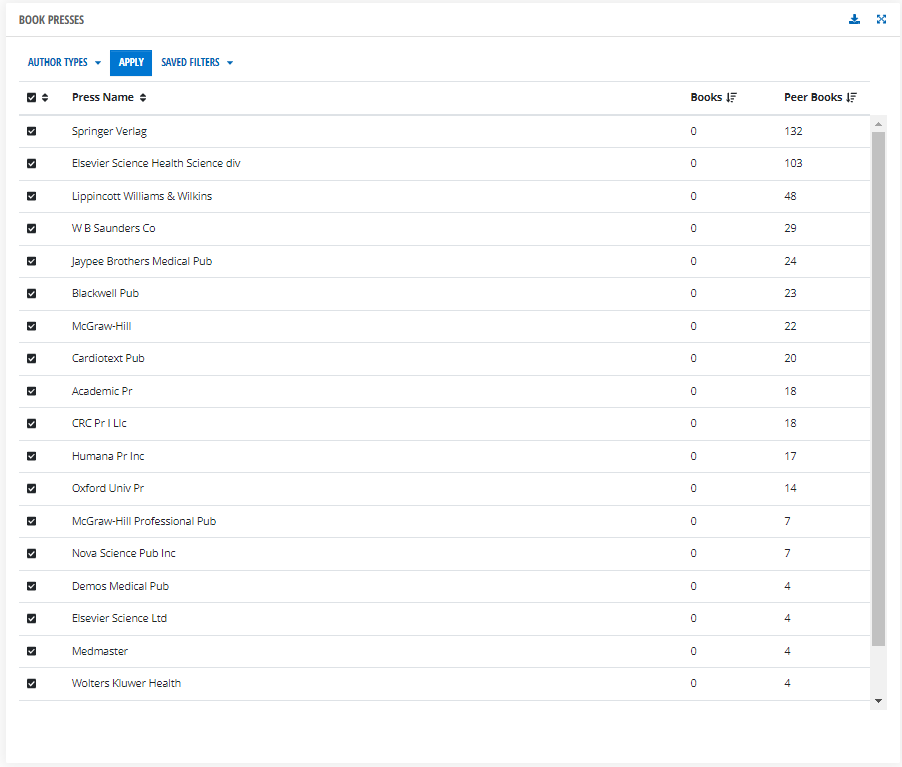Sort by the checkbox column arrows
This screenshot has width=902, height=767.
click(x=45, y=98)
